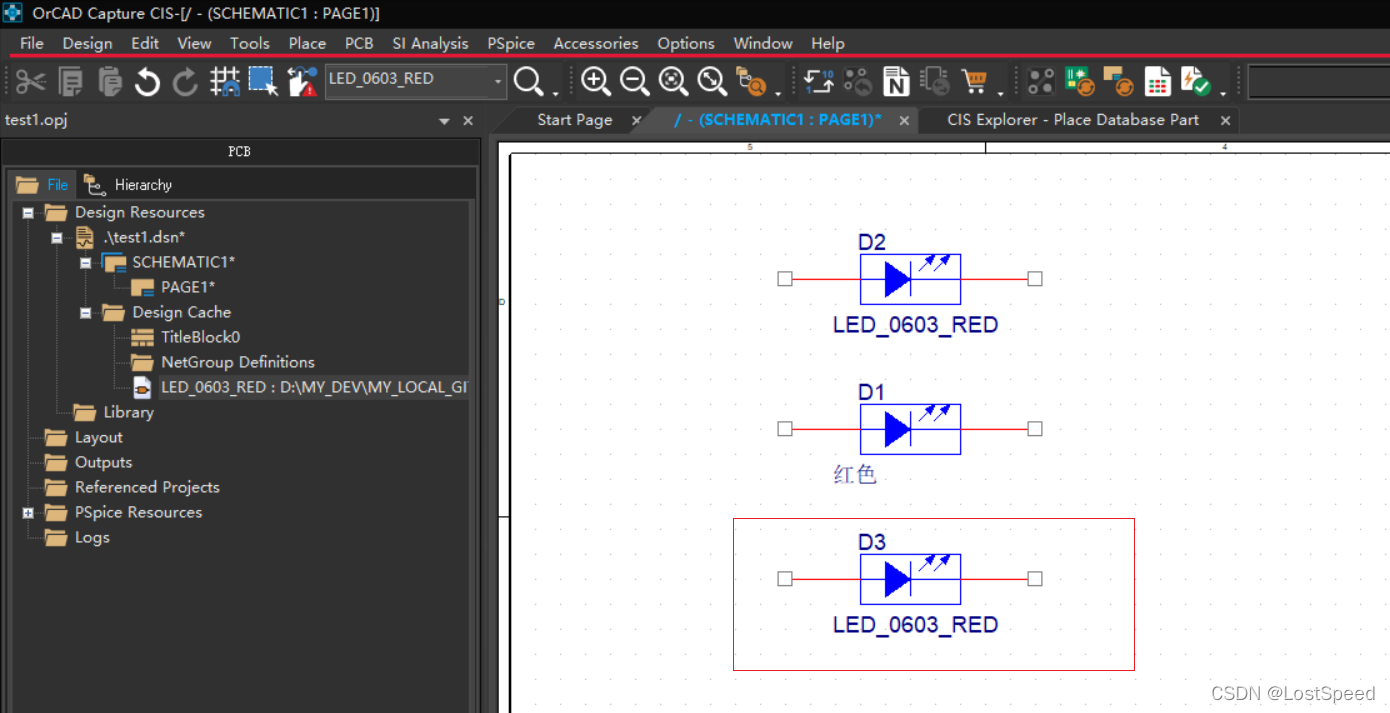The height and width of the screenshot is (713, 1390).
Task: Close the Start Page tab
Action: click(x=636, y=120)
